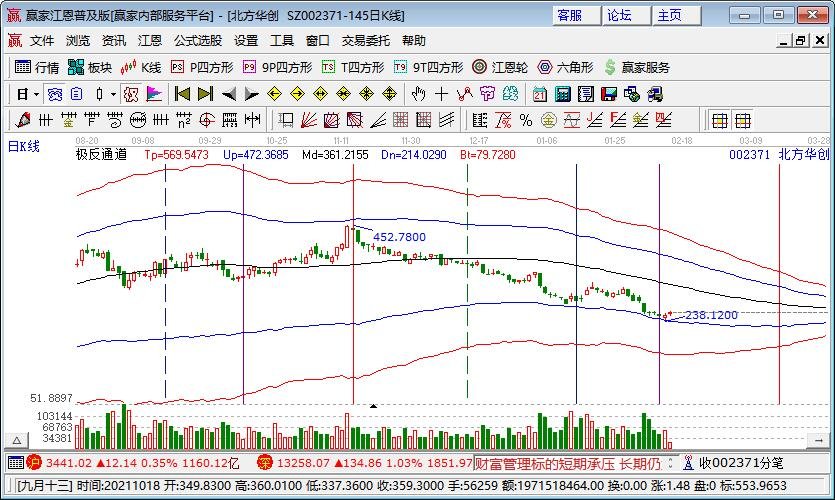Open the 公式选股 menu
This screenshot has height=500, width=835.
[198, 40]
